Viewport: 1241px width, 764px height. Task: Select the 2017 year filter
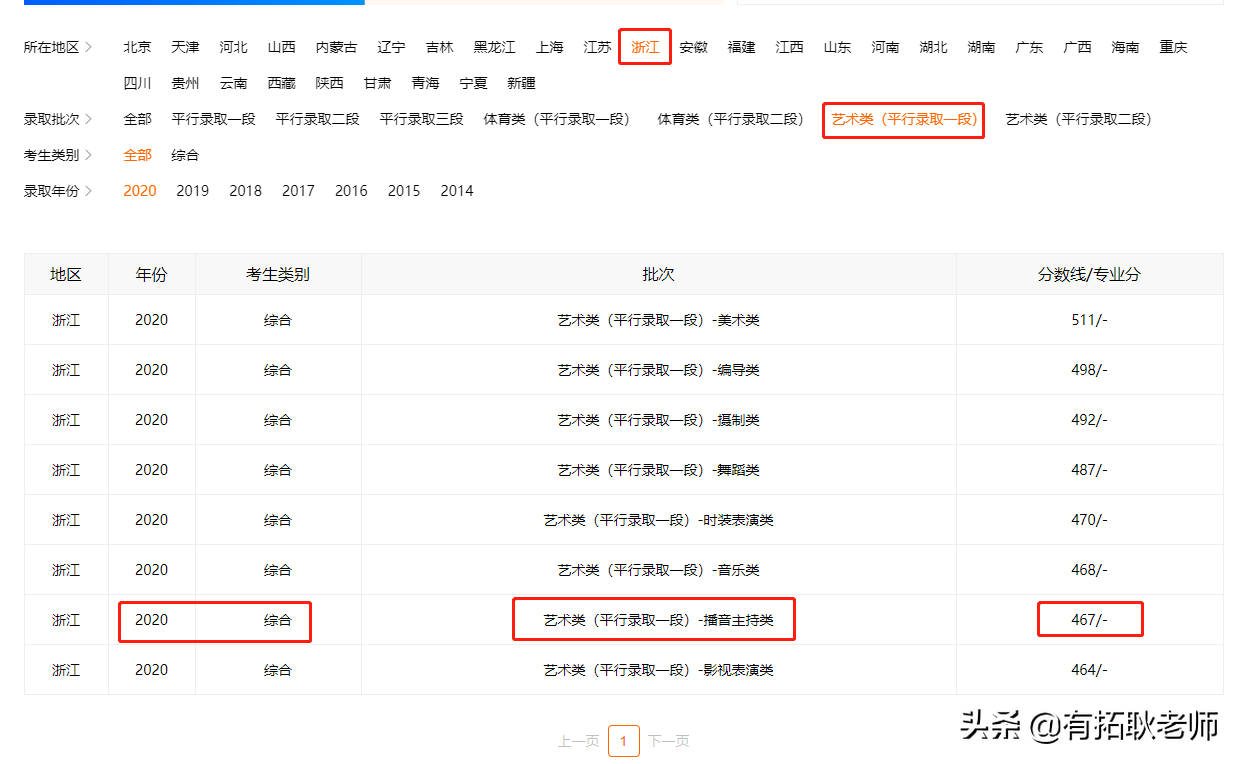pos(298,190)
